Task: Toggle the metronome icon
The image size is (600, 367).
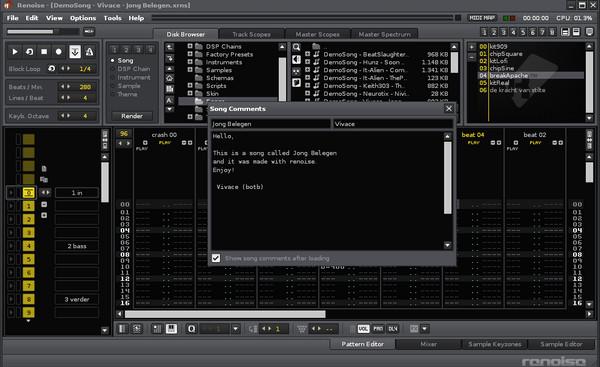Action: (x=89, y=52)
